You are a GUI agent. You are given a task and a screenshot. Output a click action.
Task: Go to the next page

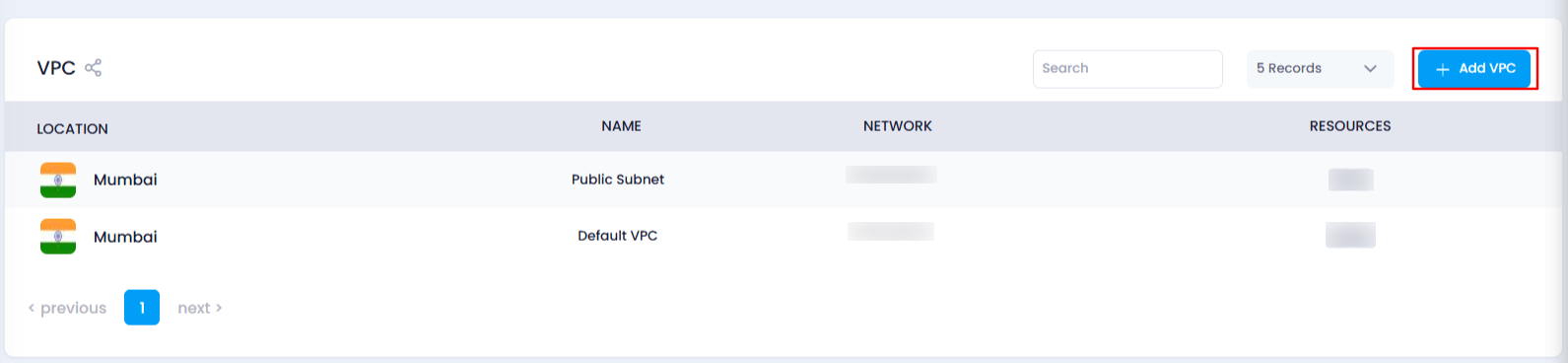tap(200, 308)
